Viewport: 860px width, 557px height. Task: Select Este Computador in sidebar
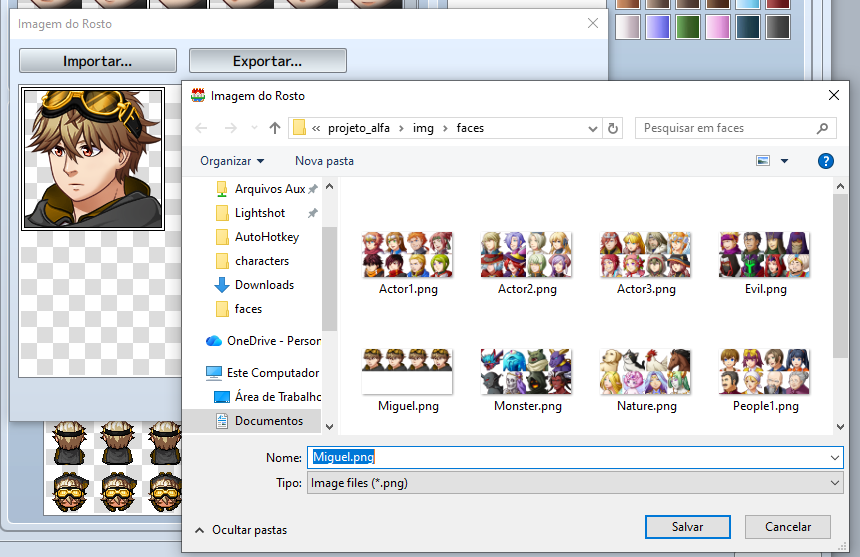(x=262, y=373)
